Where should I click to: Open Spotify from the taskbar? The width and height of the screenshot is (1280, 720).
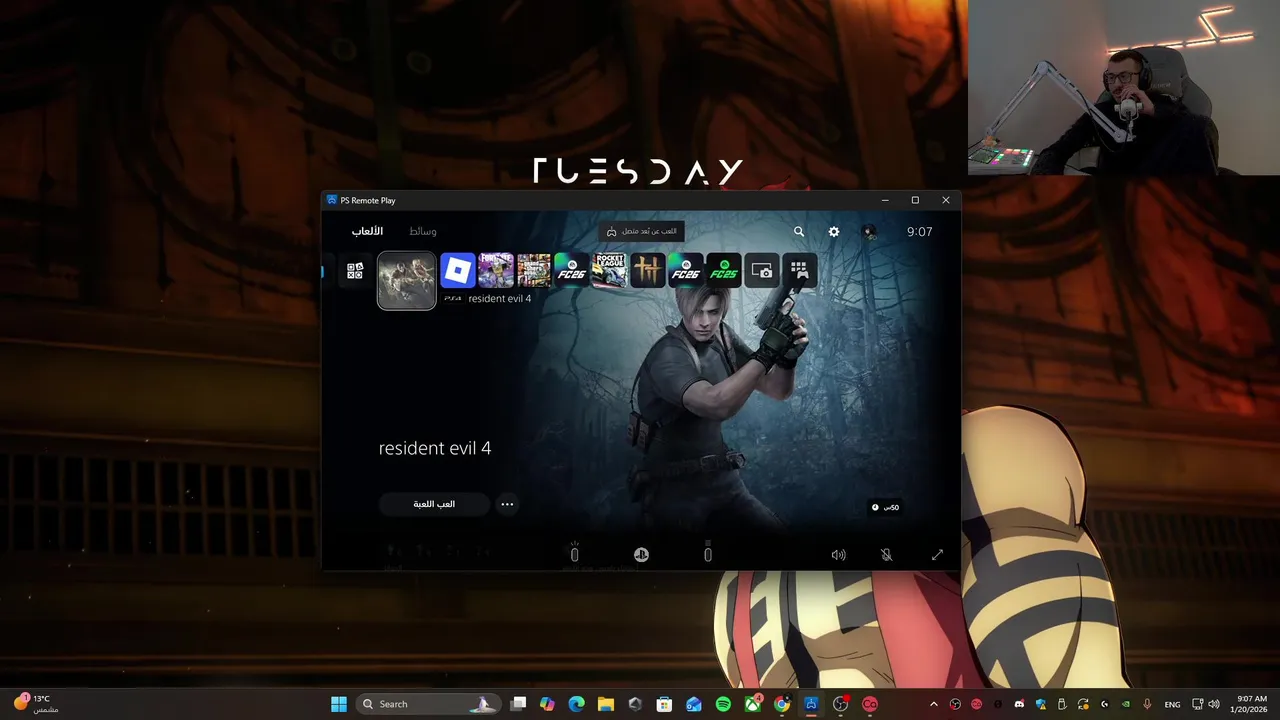pyautogui.click(x=723, y=704)
